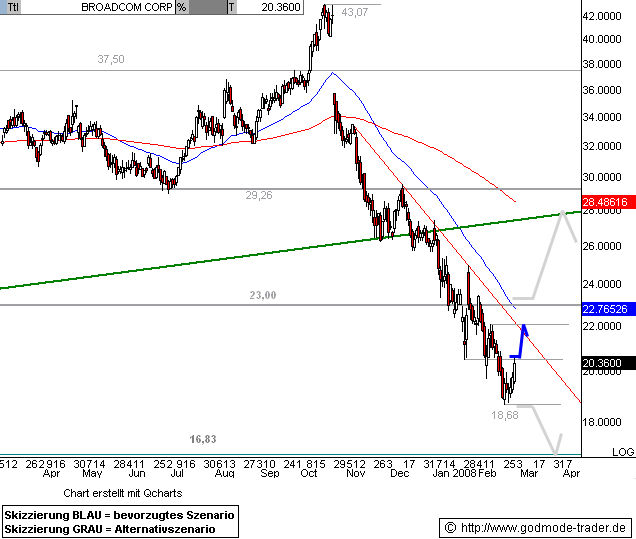Click the 40.0000 axis value

[602, 39]
